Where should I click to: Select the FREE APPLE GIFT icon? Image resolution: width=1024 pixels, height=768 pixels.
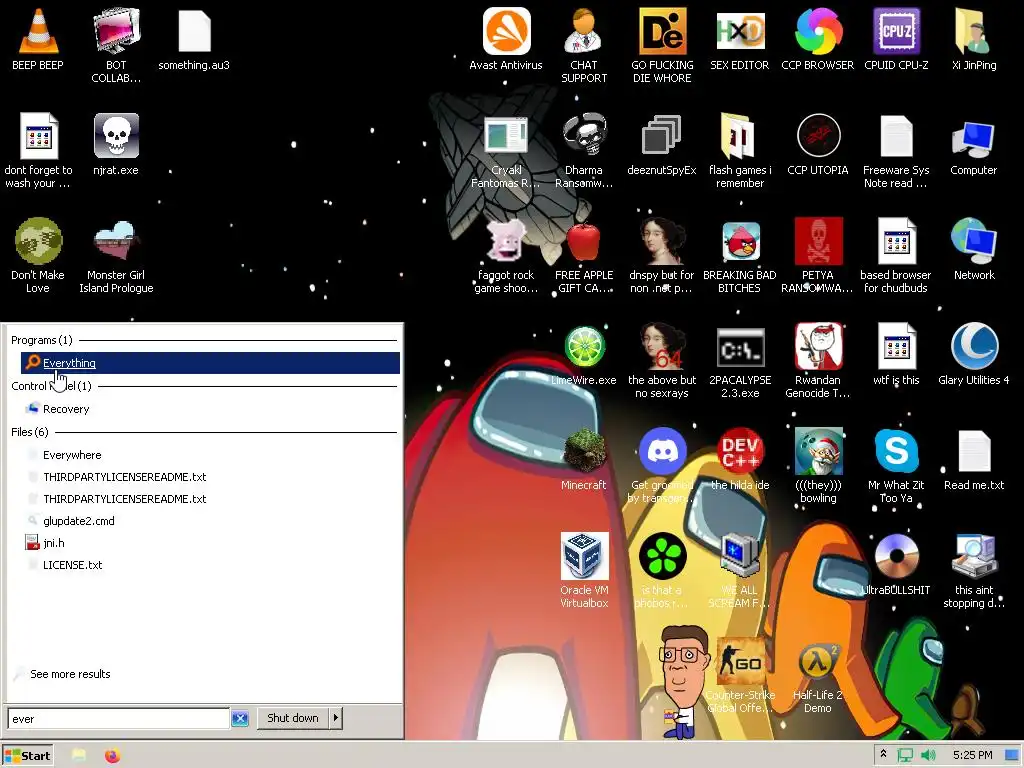point(584,255)
